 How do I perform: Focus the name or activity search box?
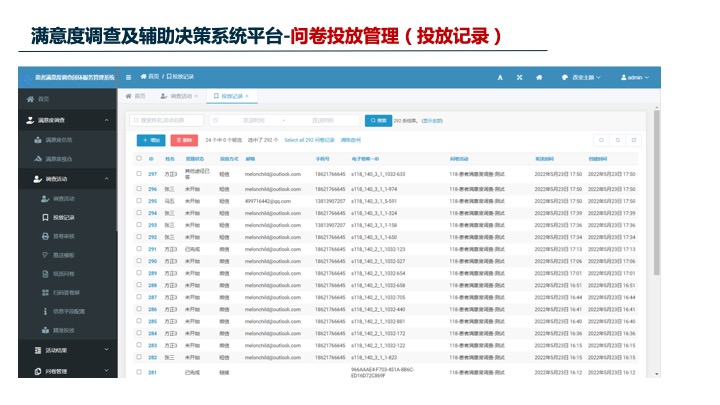pyautogui.click(x=167, y=120)
